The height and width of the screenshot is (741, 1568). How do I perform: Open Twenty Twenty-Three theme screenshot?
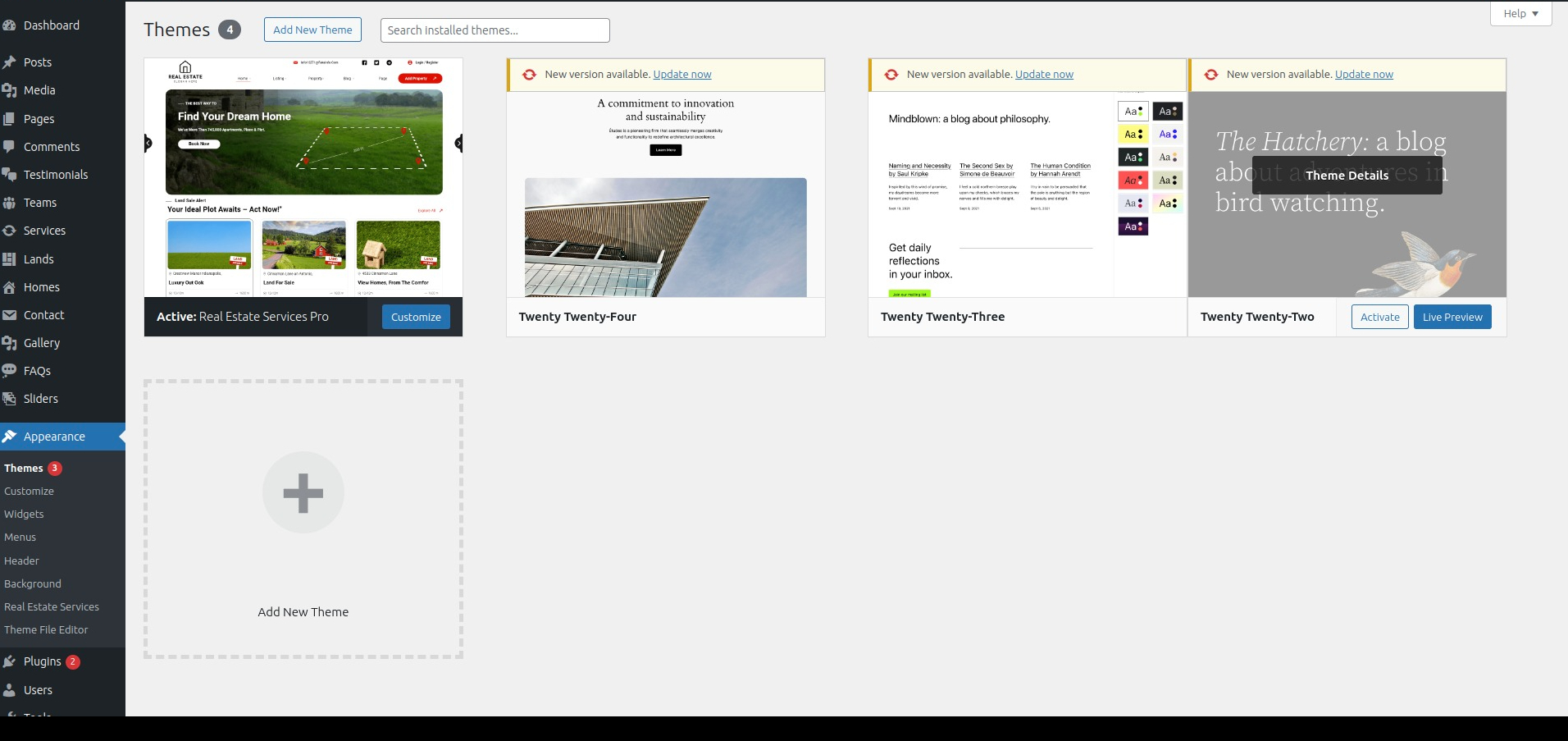click(1028, 194)
